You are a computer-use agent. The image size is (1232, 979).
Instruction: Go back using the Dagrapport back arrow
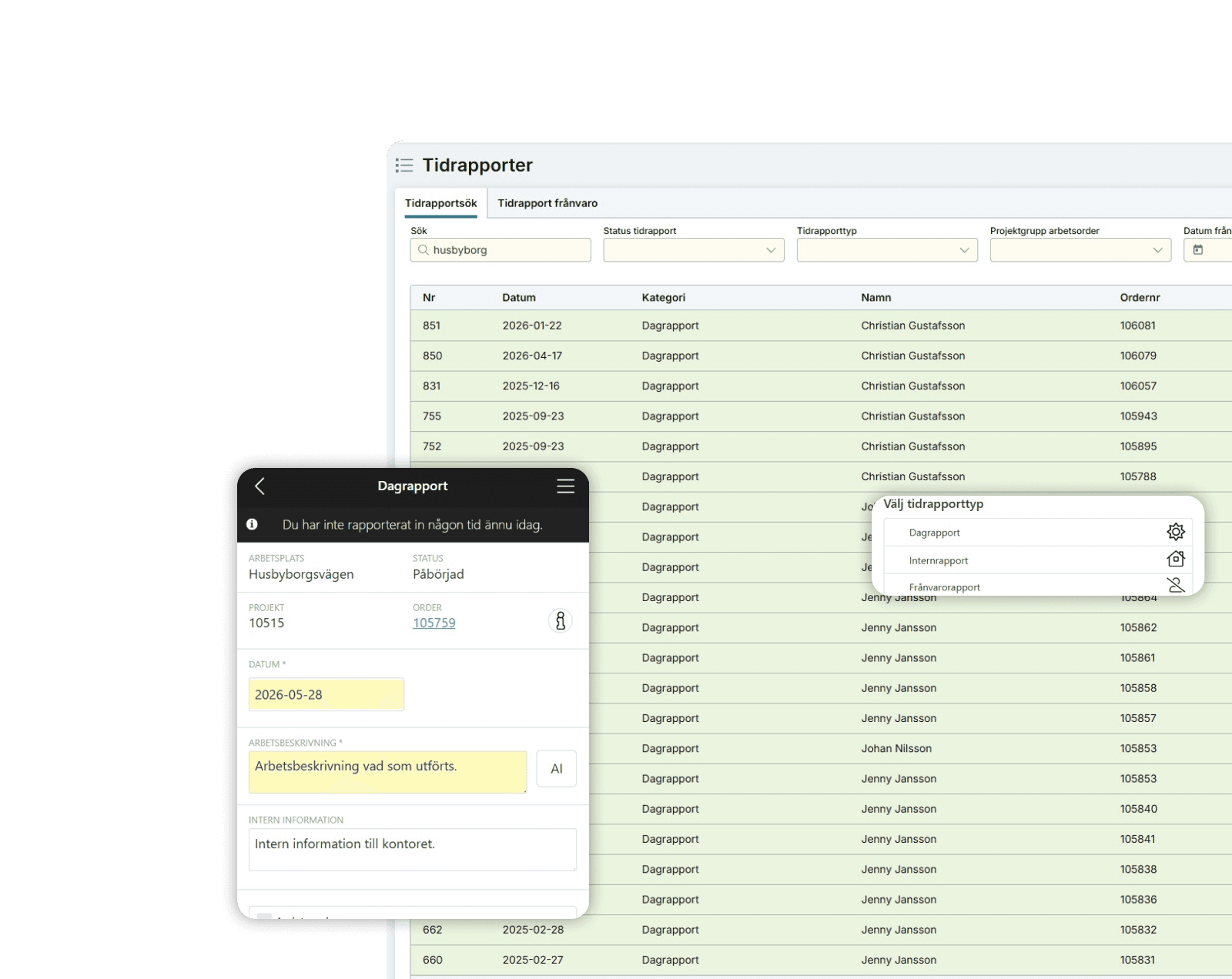259,486
